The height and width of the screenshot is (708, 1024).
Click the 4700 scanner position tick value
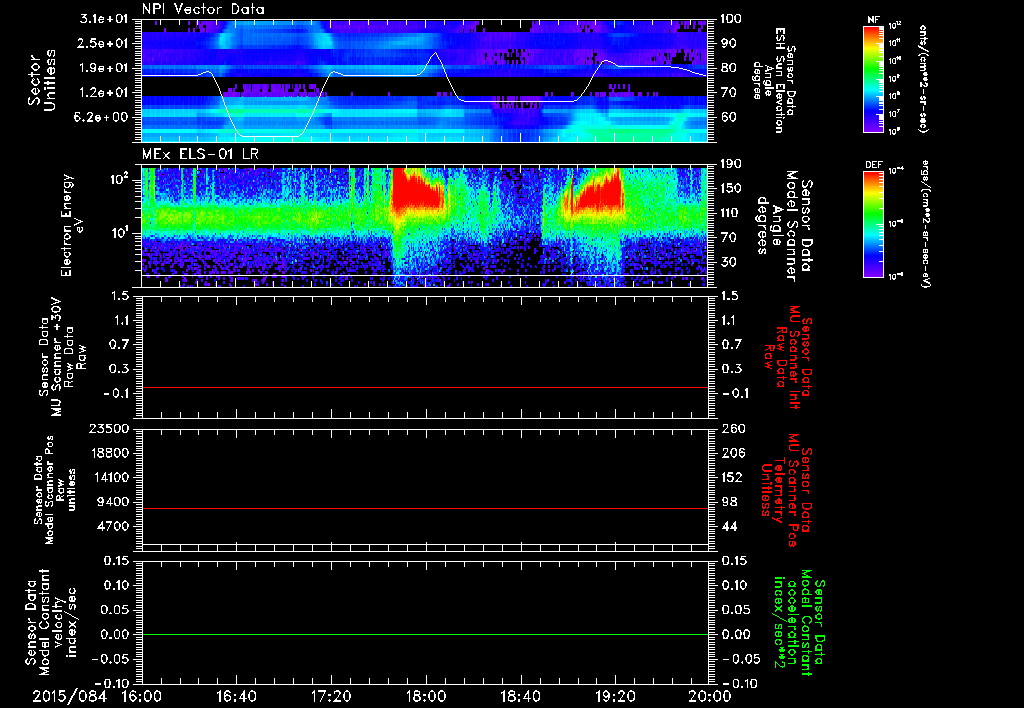112,526
